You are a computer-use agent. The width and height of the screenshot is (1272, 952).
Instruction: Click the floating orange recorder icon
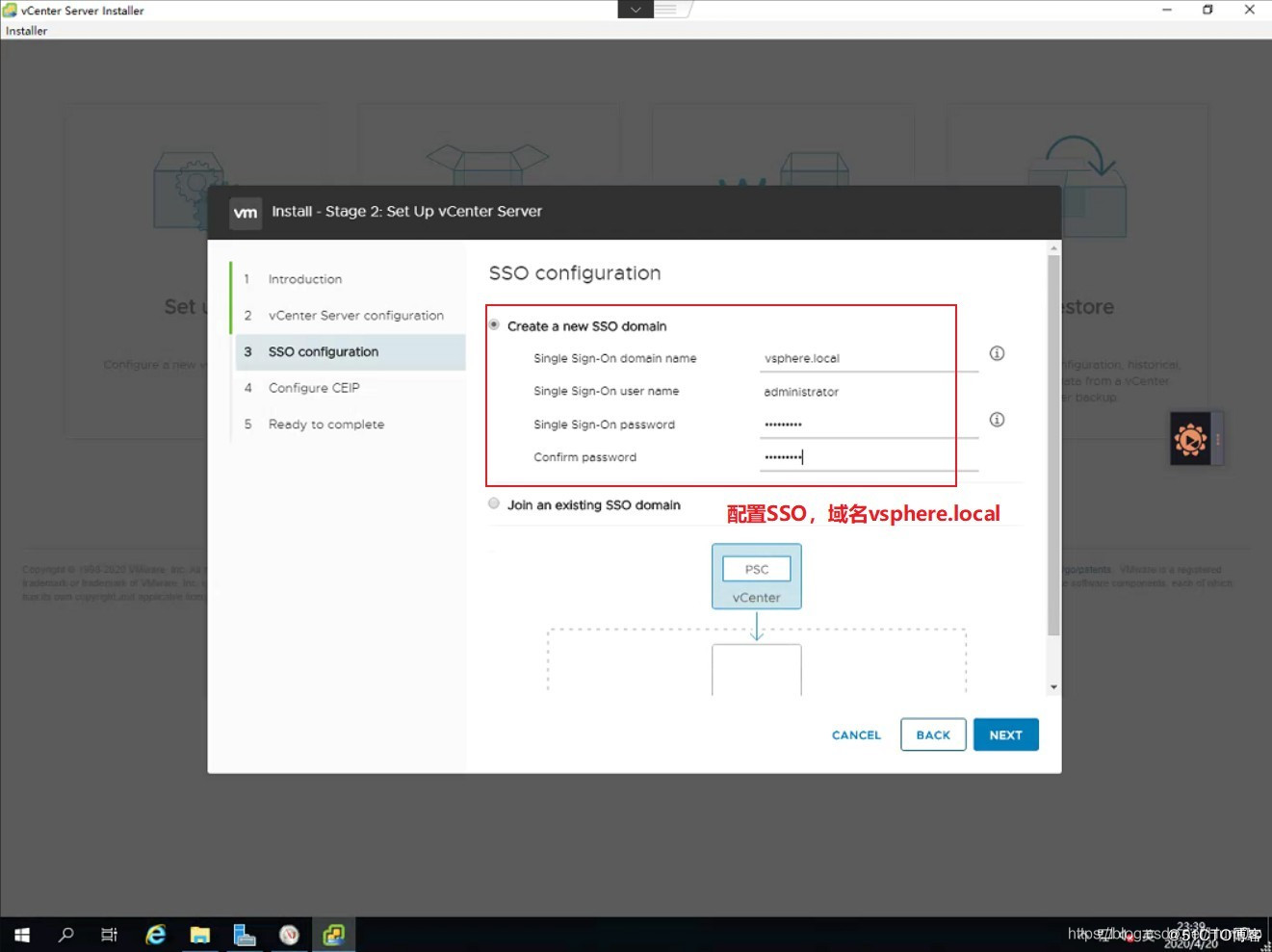pos(1190,439)
